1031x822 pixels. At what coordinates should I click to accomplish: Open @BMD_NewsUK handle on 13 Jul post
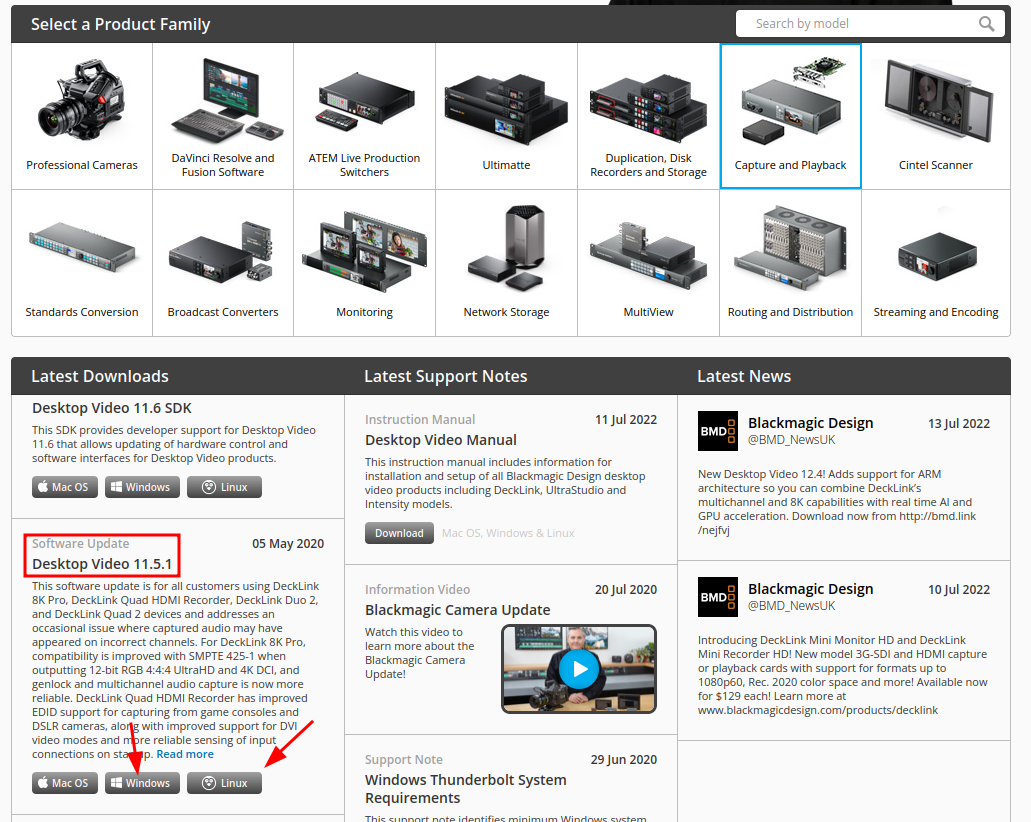pos(792,440)
